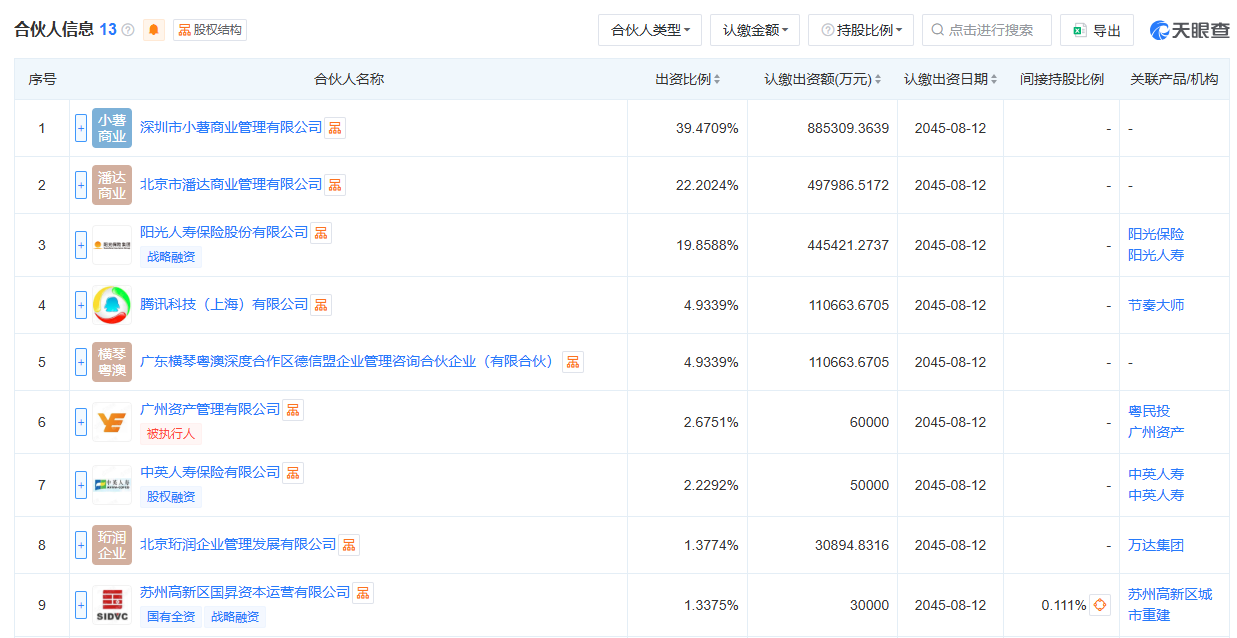
Task: Expand the row for 阳光人寿保险股份有限公司
Action: (81, 245)
